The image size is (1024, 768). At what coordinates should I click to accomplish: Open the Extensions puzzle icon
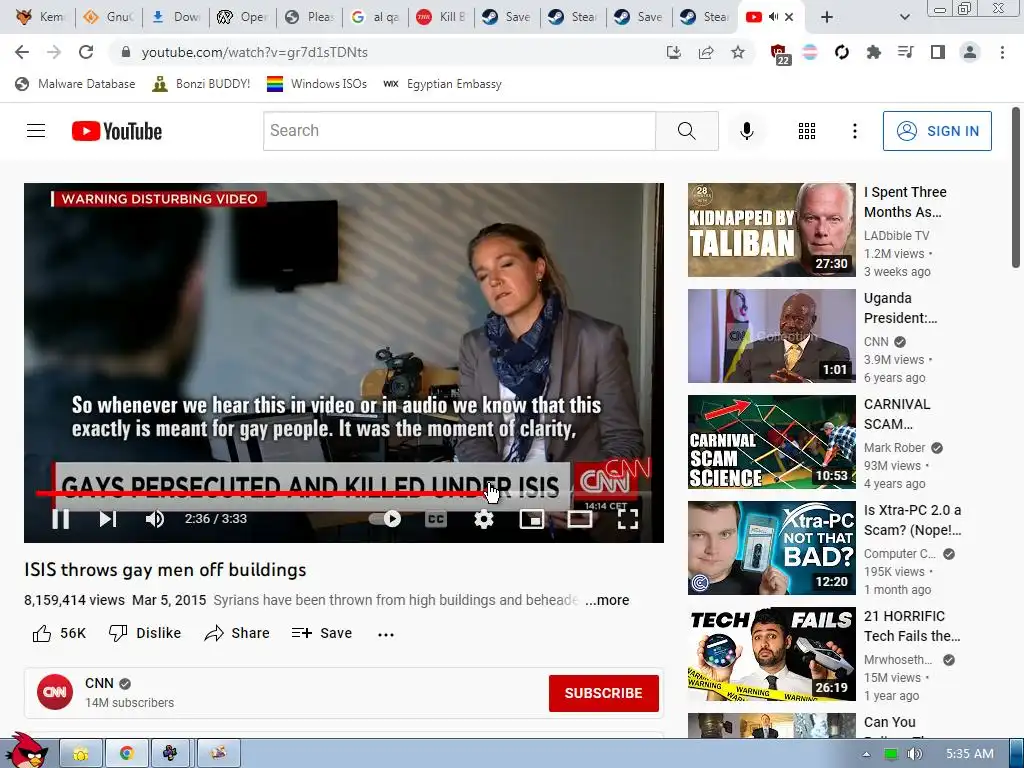tap(874, 52)
